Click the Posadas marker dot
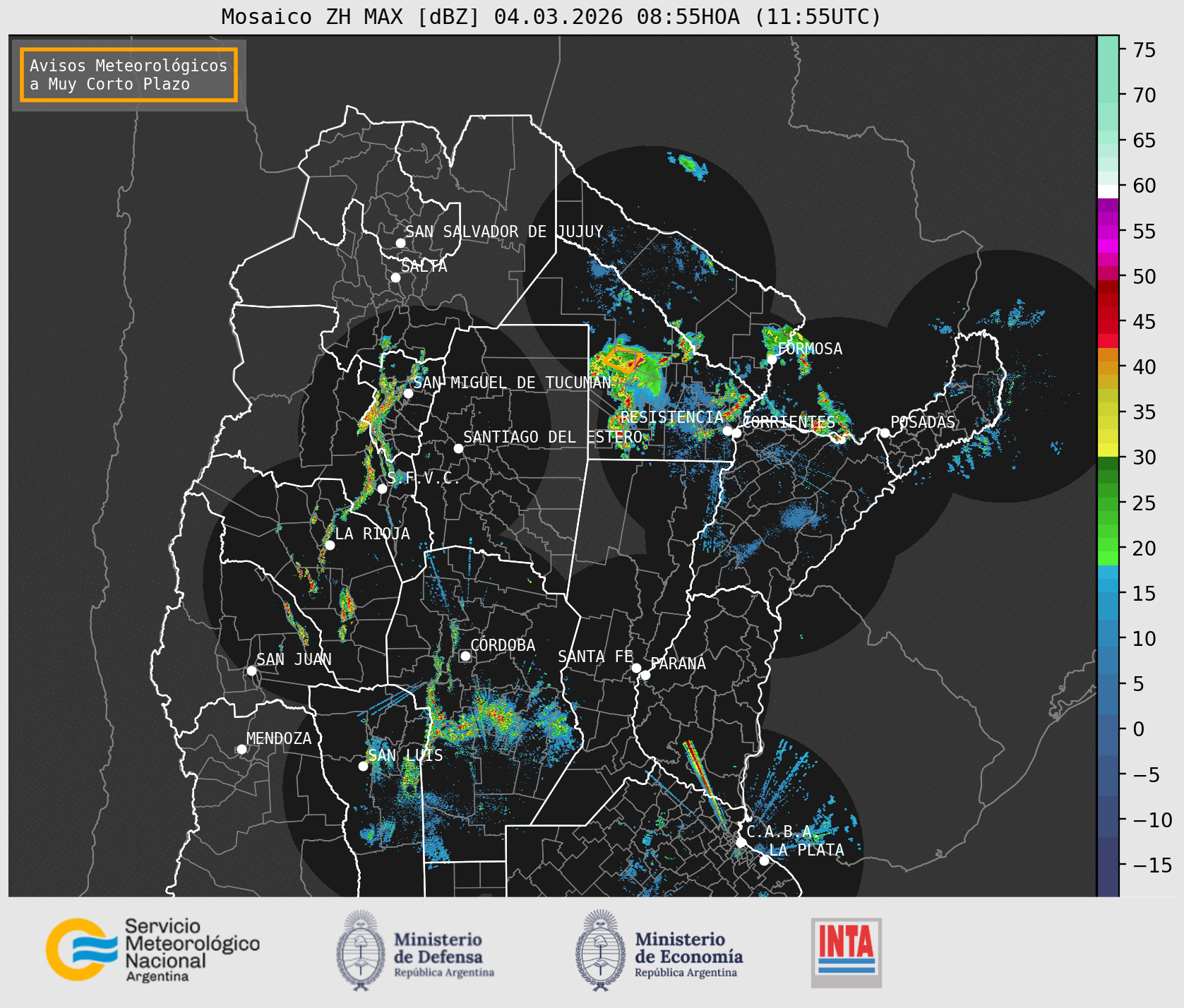 (x=885, y=433)
